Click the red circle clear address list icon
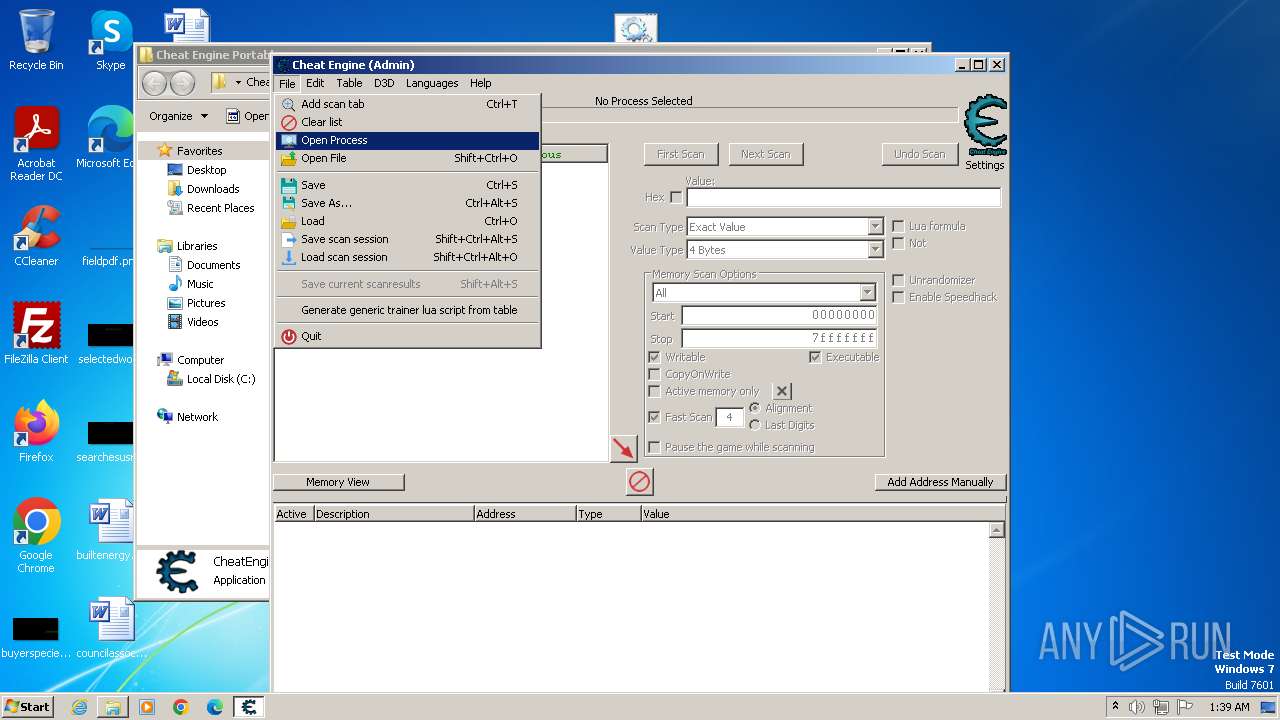Viewport: 1280px width, 720px height. click(639, 482)
